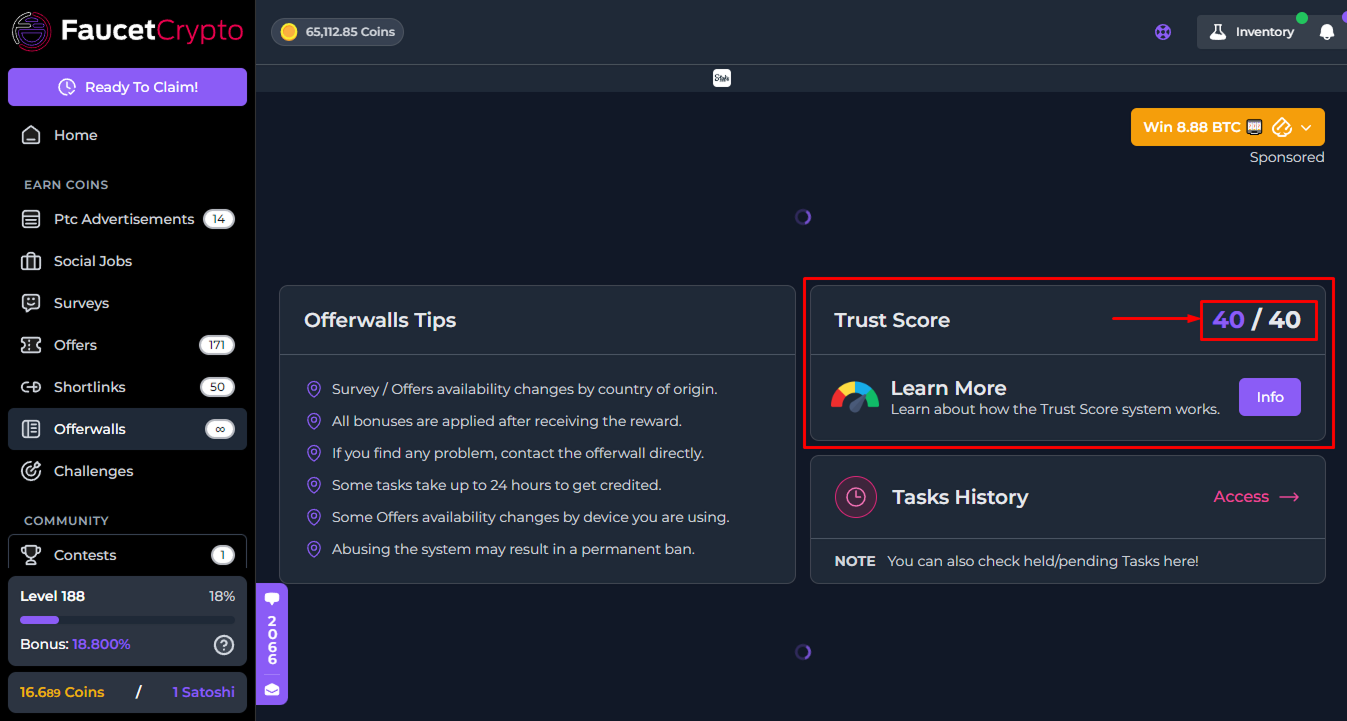Click the Sponsored label
1347x721 pixels.
click(1287, 157)
